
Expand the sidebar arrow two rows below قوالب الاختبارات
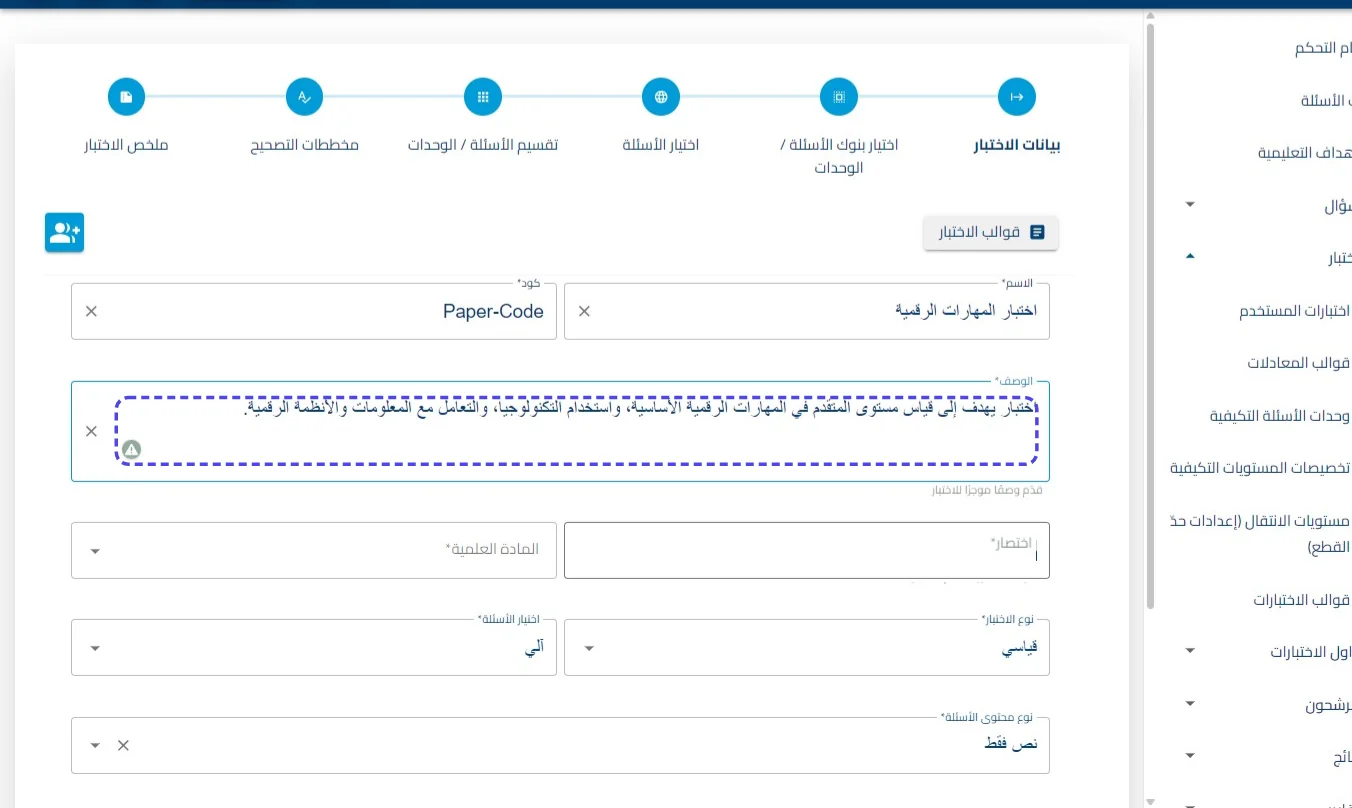click(1189, 704)
